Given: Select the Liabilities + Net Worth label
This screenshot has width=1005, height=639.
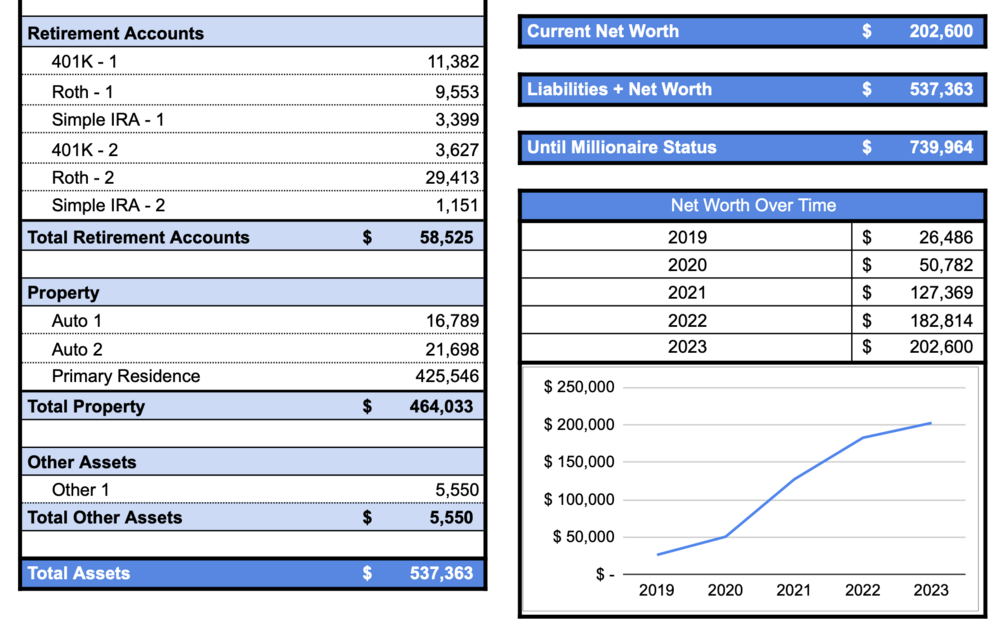Looking at the screenshot, I should pos(619,89).
